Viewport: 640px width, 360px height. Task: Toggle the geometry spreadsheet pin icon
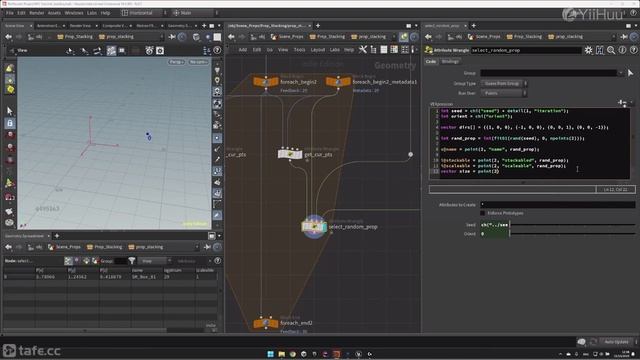(207, 247)
